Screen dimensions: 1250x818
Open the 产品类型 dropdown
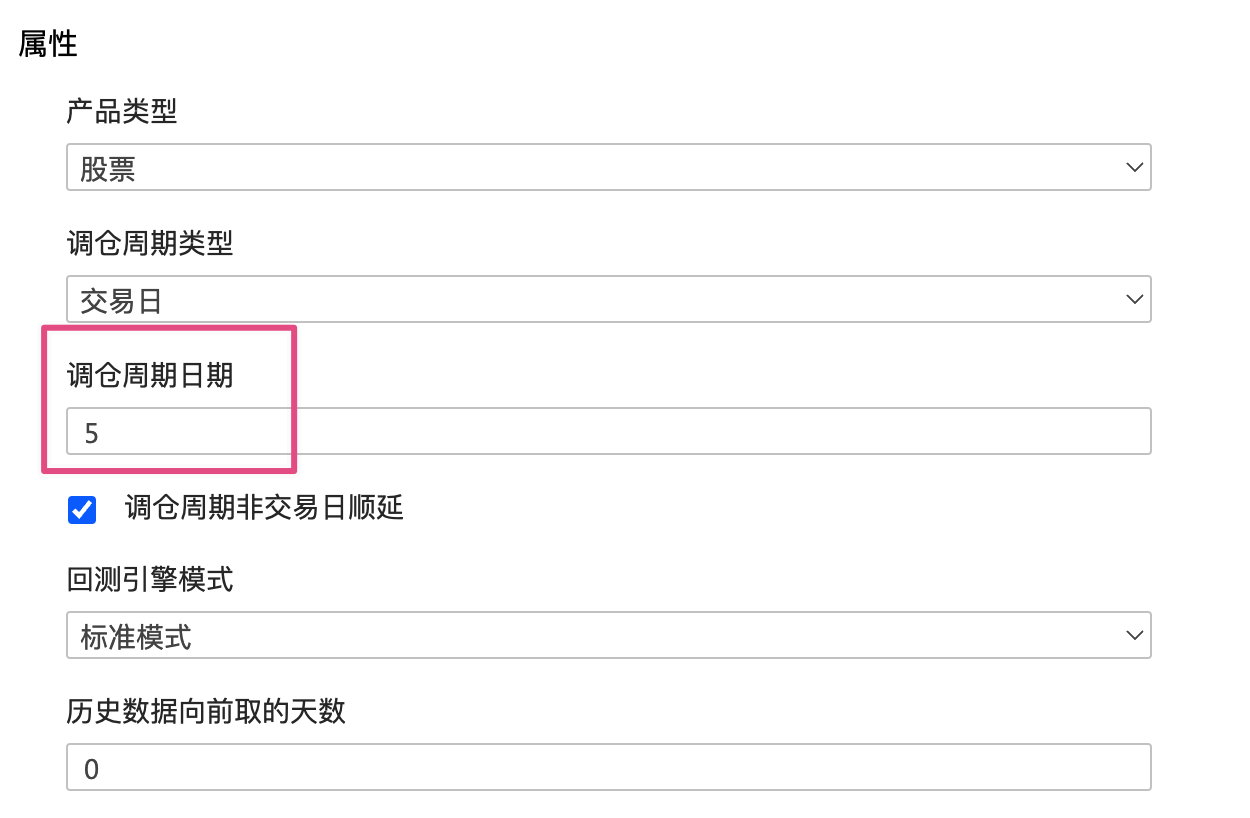(608, 168)
